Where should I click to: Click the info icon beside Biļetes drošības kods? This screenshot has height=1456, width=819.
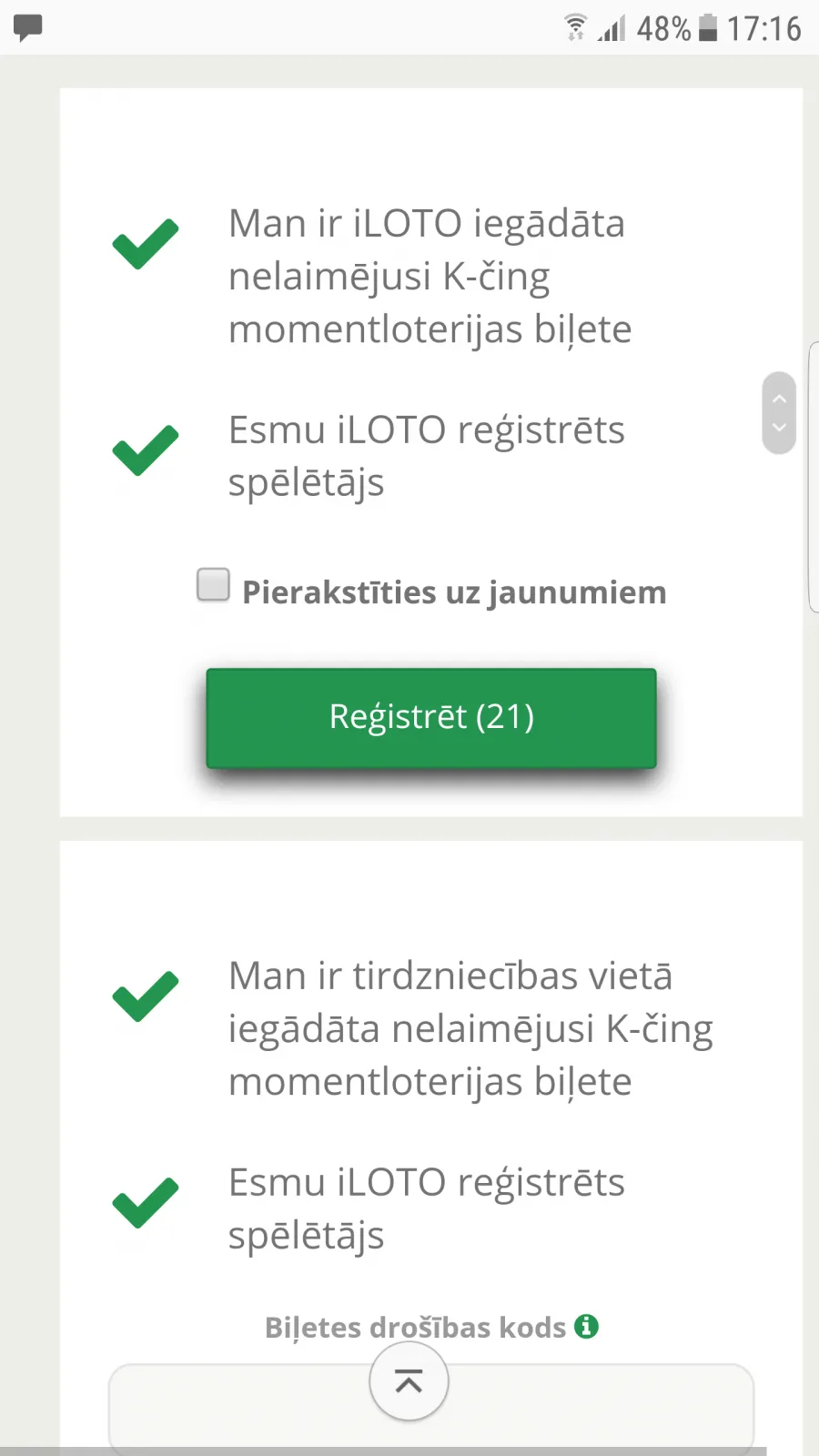click(586, 1327)
